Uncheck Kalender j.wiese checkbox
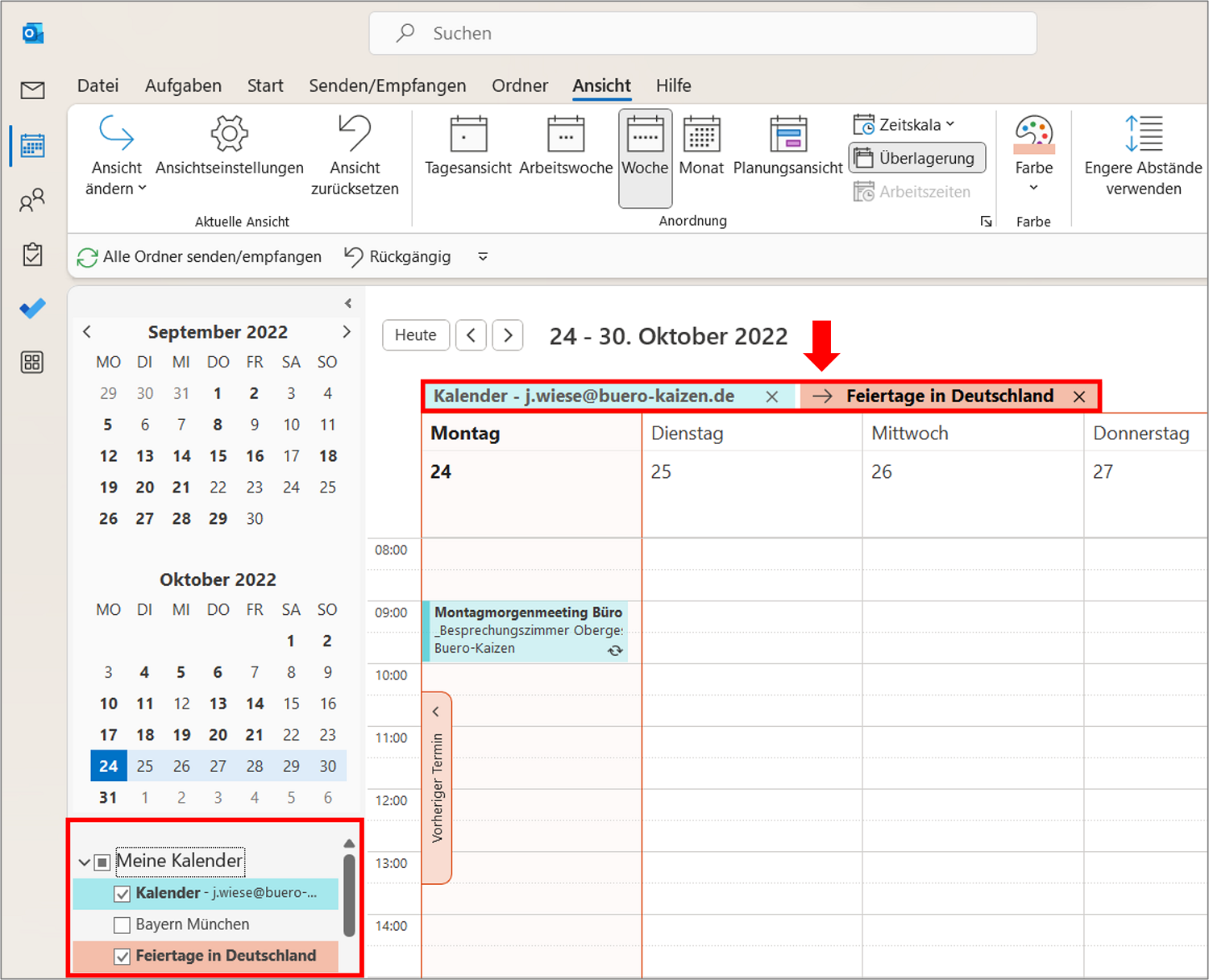 pyautogui.click(x=123, y=894)
